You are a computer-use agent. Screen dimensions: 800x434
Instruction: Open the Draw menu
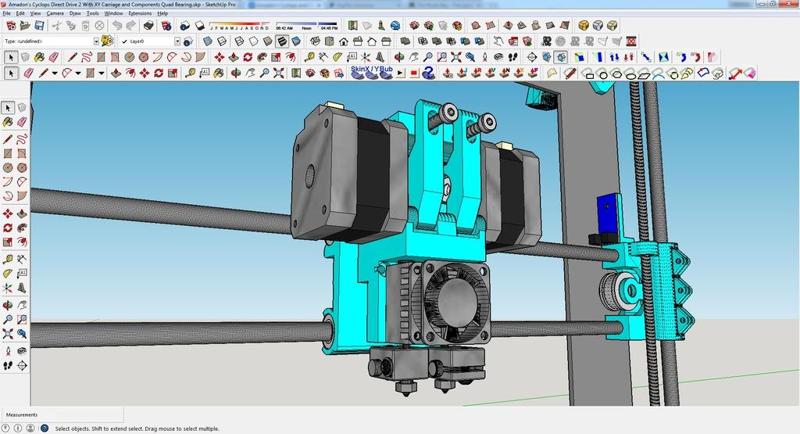[x=75, y=13]
